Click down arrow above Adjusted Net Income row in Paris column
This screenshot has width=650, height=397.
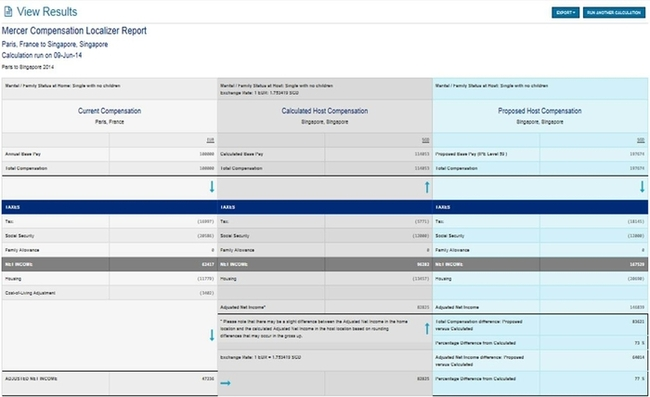212,335
